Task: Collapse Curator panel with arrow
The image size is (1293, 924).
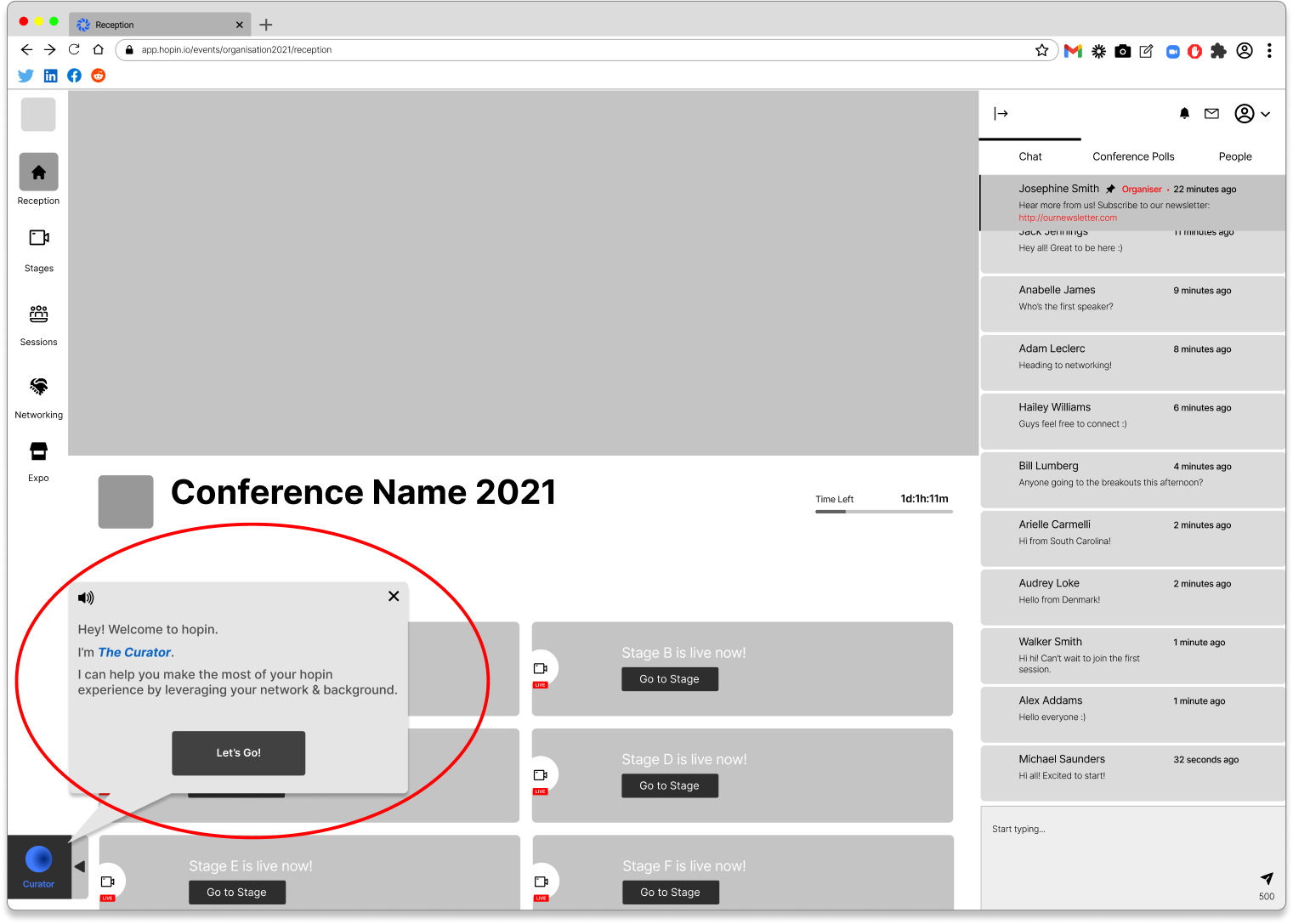Action: coord(79,867)
